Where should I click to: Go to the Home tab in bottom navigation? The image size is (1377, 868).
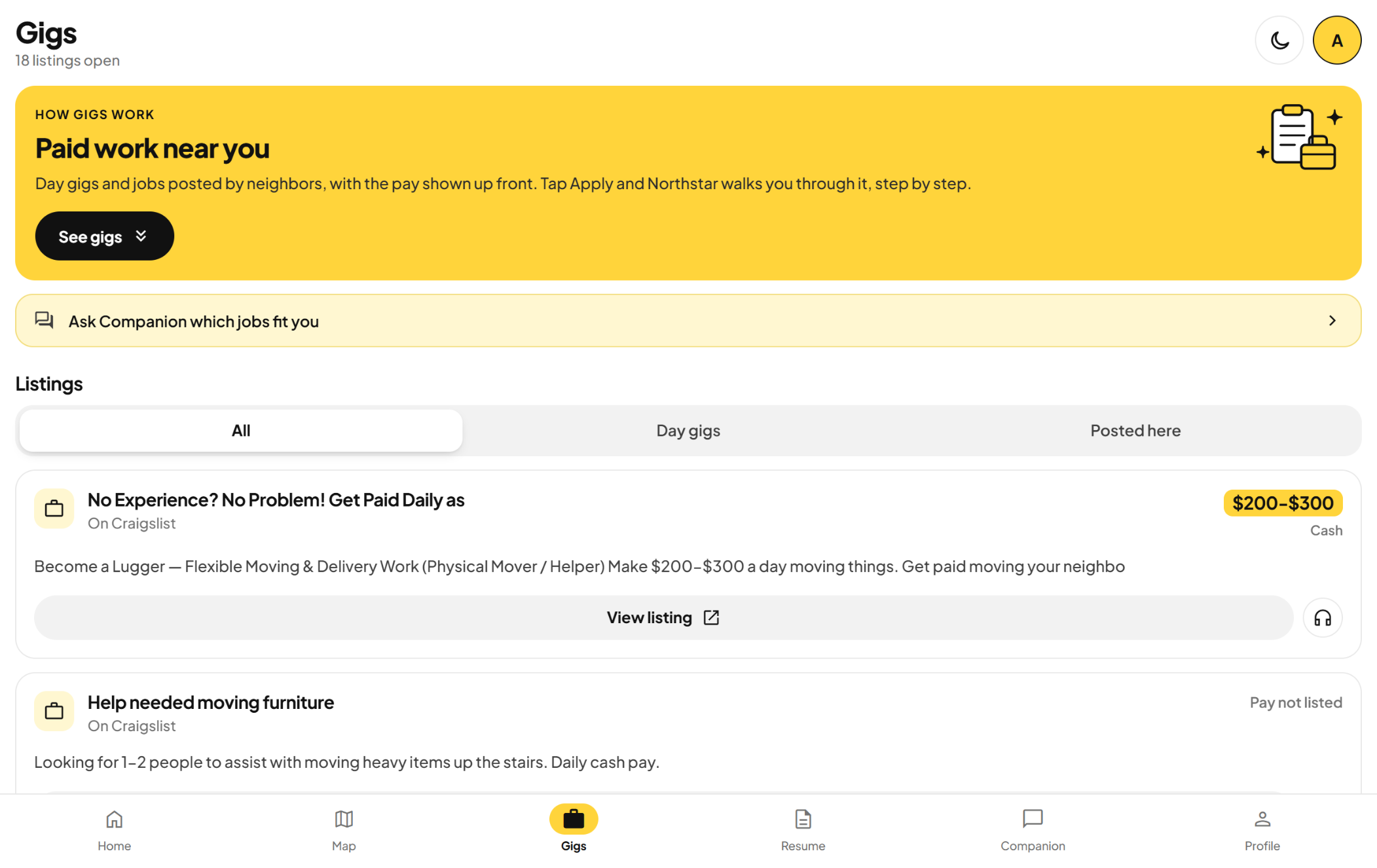(x=115, y=830)
